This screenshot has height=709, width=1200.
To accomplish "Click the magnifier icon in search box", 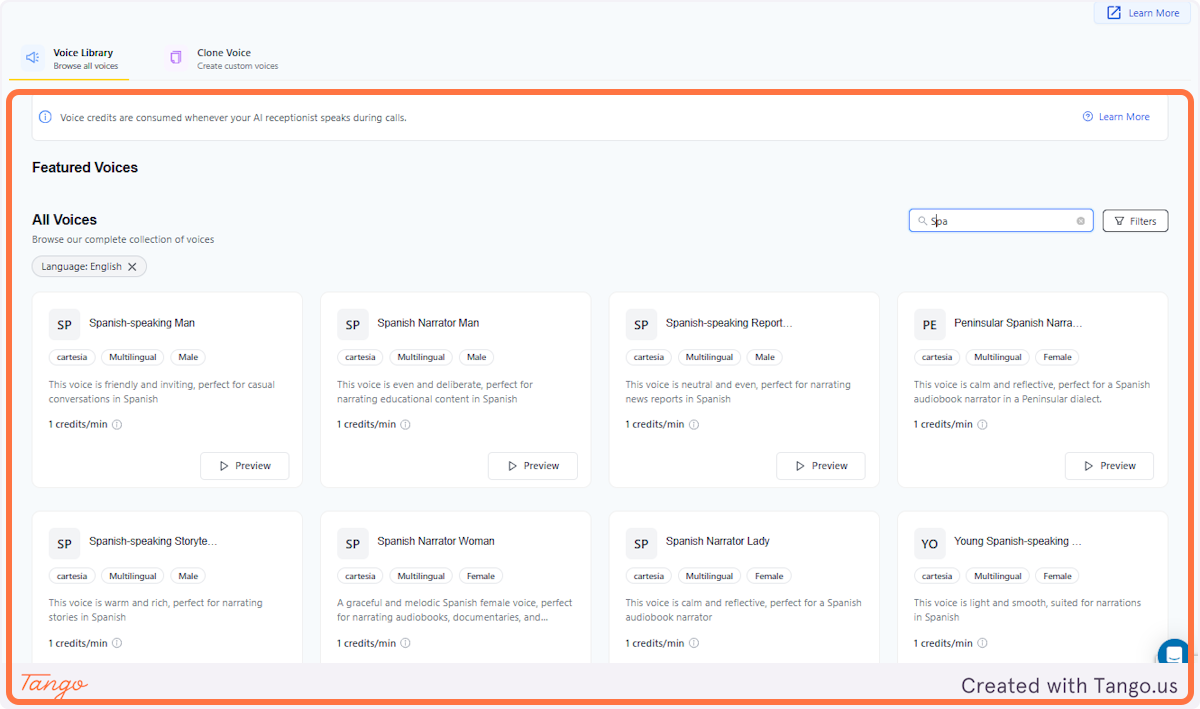I will (922, 221).
